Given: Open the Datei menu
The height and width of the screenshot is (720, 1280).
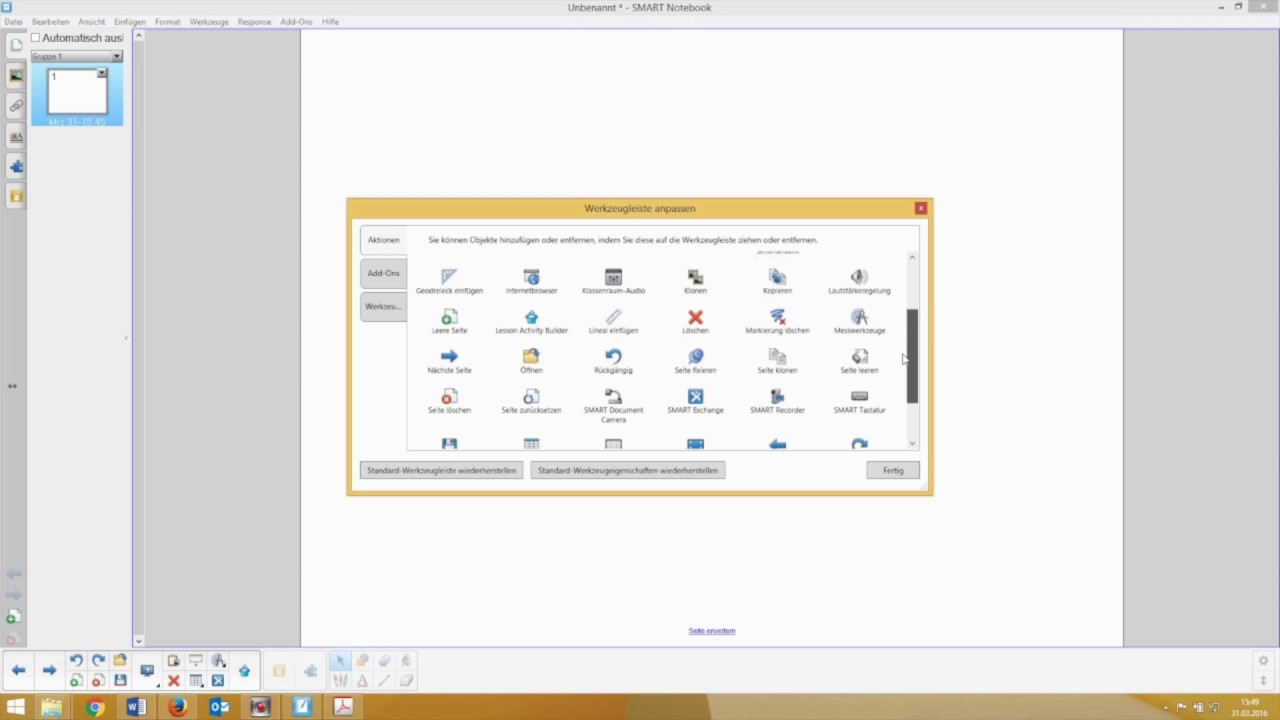Looking at the screenshot, I should [x=13, y=21].
